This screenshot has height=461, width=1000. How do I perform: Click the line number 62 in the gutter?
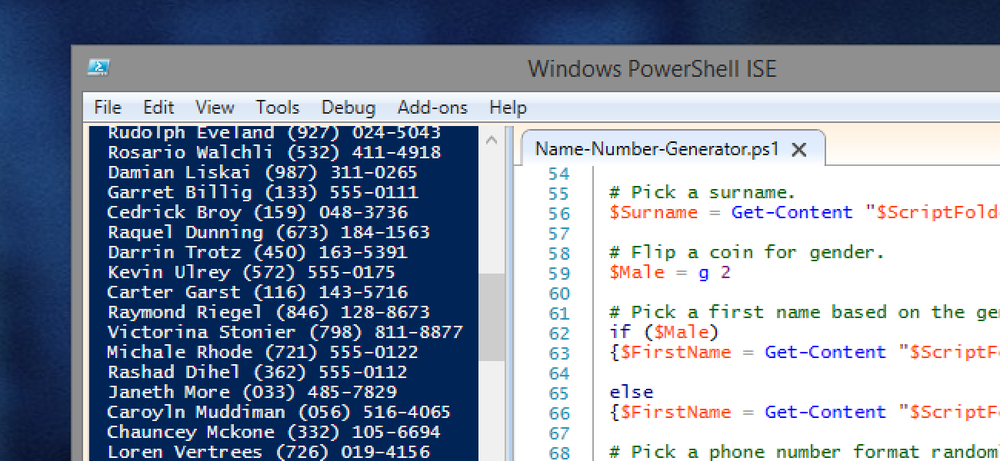559,333
